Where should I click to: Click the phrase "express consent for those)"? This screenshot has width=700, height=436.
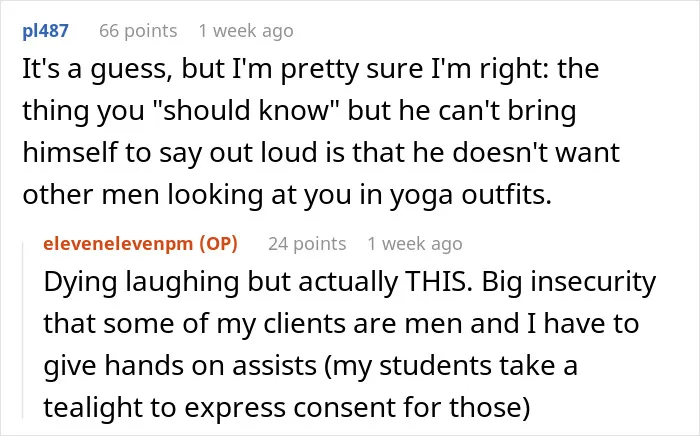[x=357, y=408]
